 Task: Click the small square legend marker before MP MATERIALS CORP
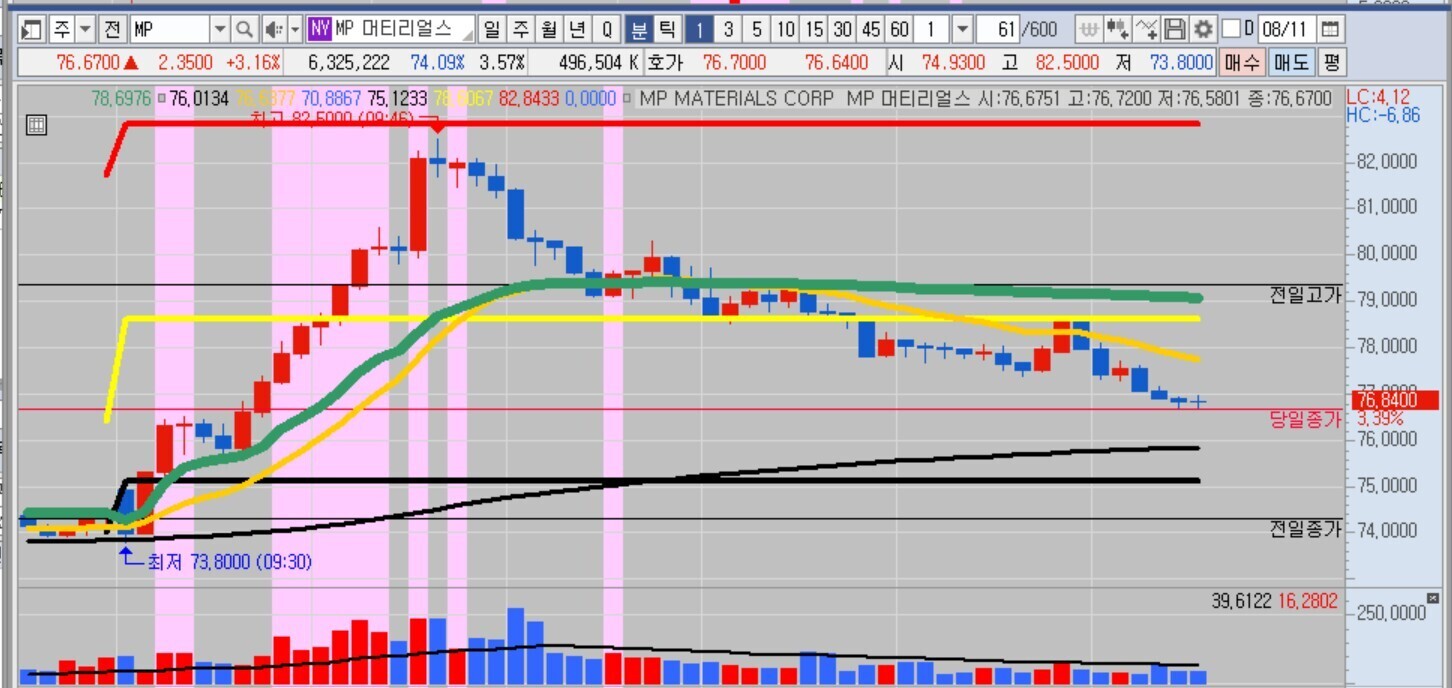pos(627,99)
